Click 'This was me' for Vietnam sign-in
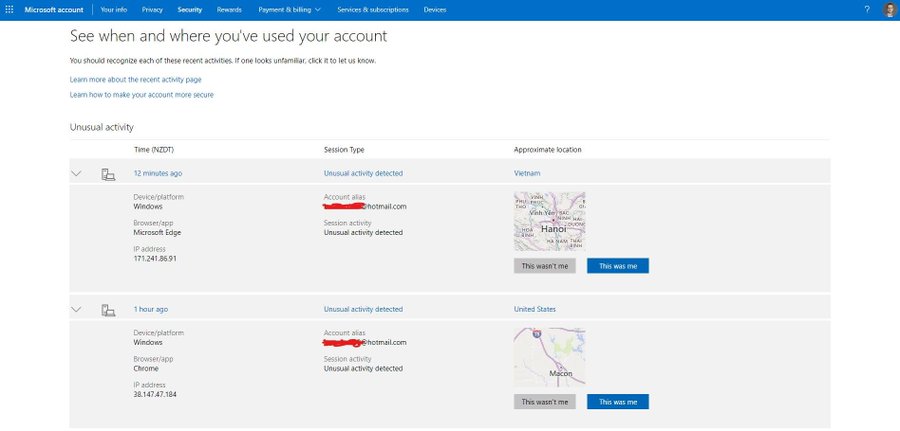This screenshot has width=900, height=431. click(x=617, y=266)
